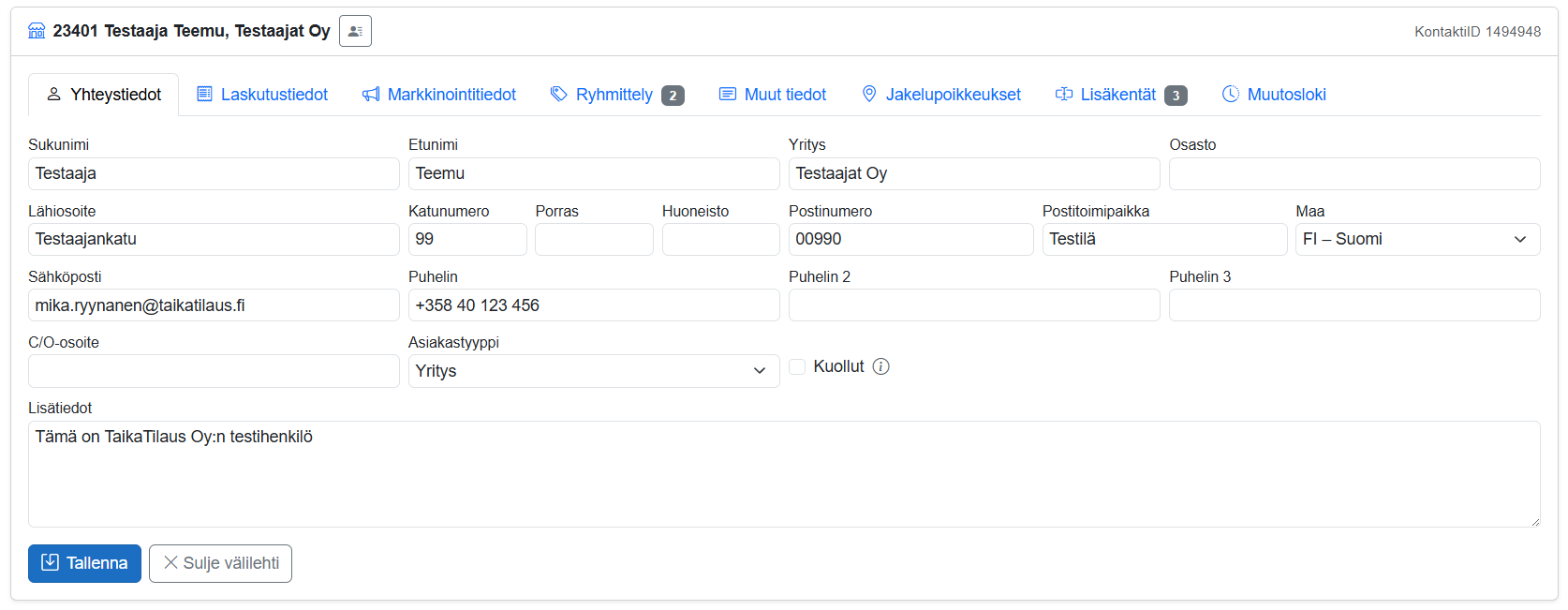Click the badge 3 on Lisäkentät tab

(x=1176, y=96)
